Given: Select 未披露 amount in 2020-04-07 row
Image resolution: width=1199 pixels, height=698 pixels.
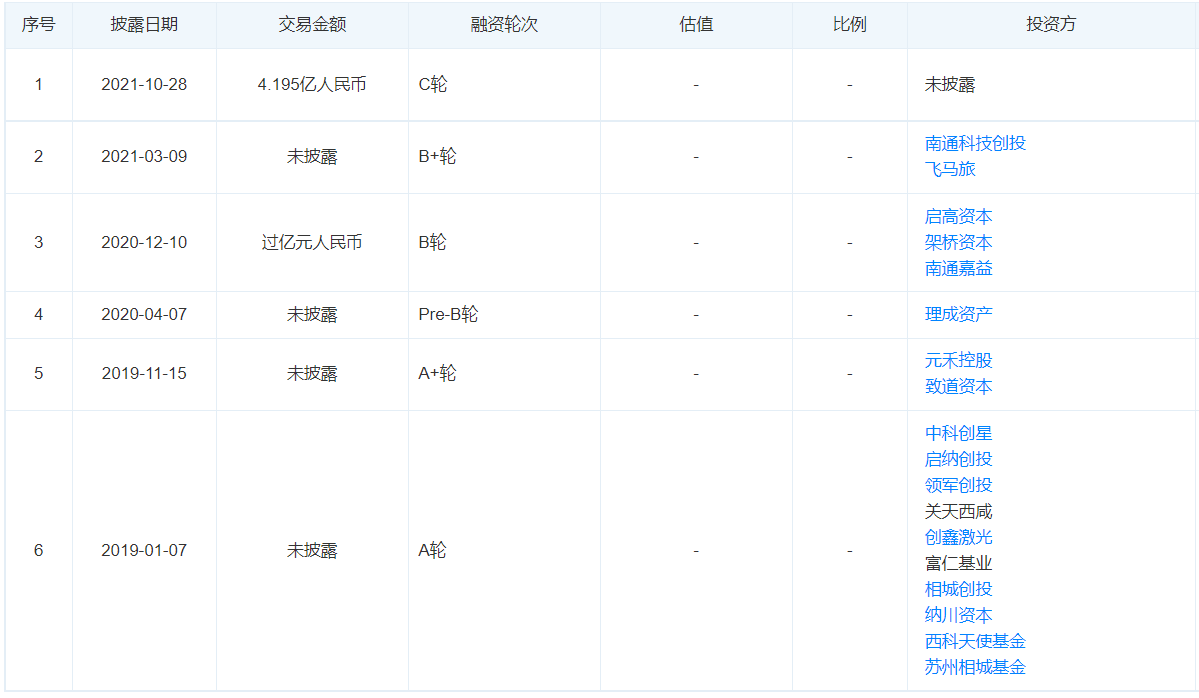Looking at the screenshot, I should (x=312, y=314).
